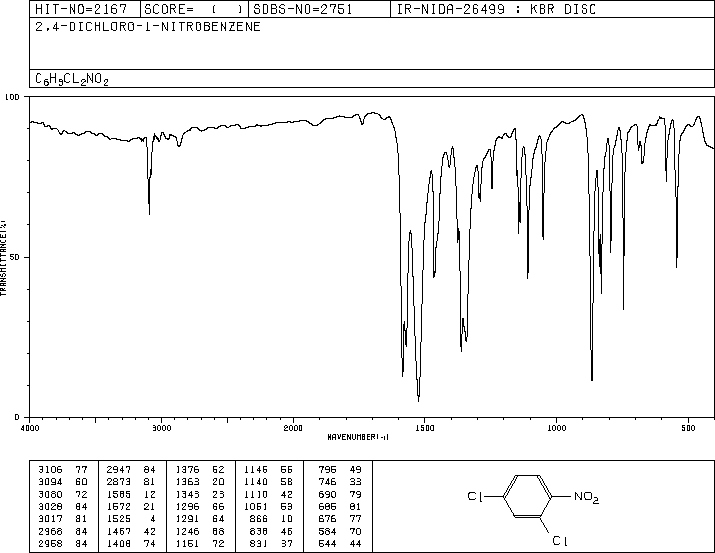Click the WAVENUMBER axis label
Image resolution: width=715 pixels, height=553 pixels.
point(357,437)
